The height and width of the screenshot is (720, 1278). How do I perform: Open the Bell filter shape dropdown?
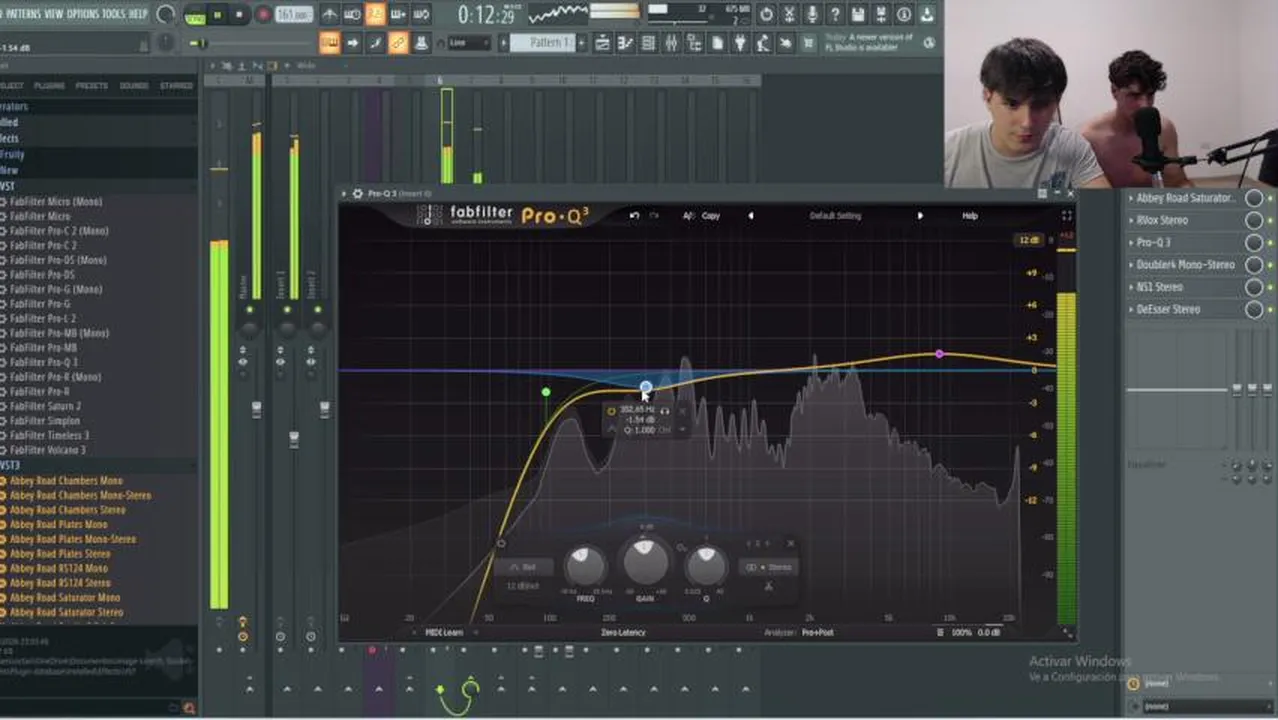coord(524,567)
